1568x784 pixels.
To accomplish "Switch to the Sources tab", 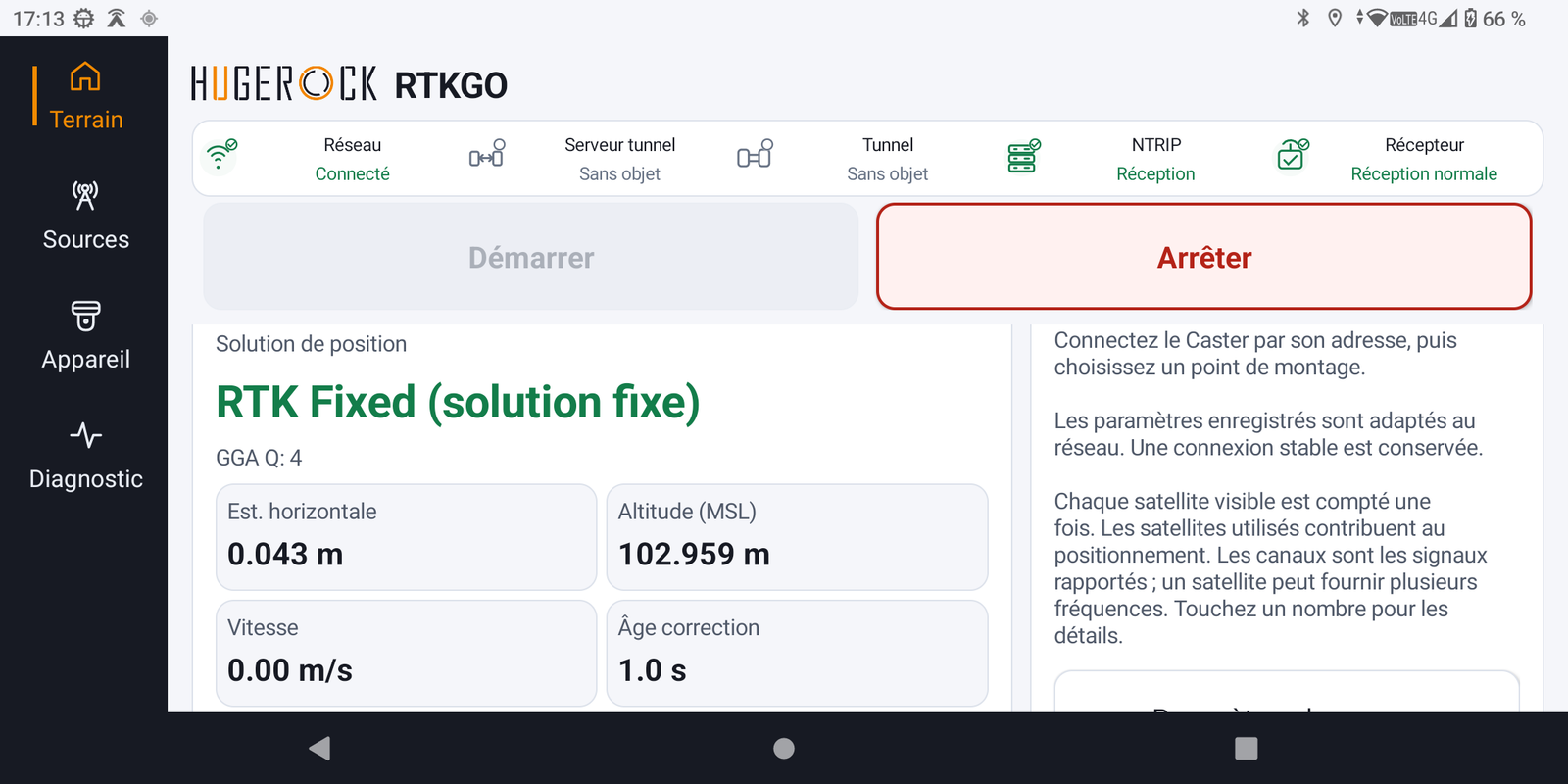I will pyautogui.click(x=85, y=217).
